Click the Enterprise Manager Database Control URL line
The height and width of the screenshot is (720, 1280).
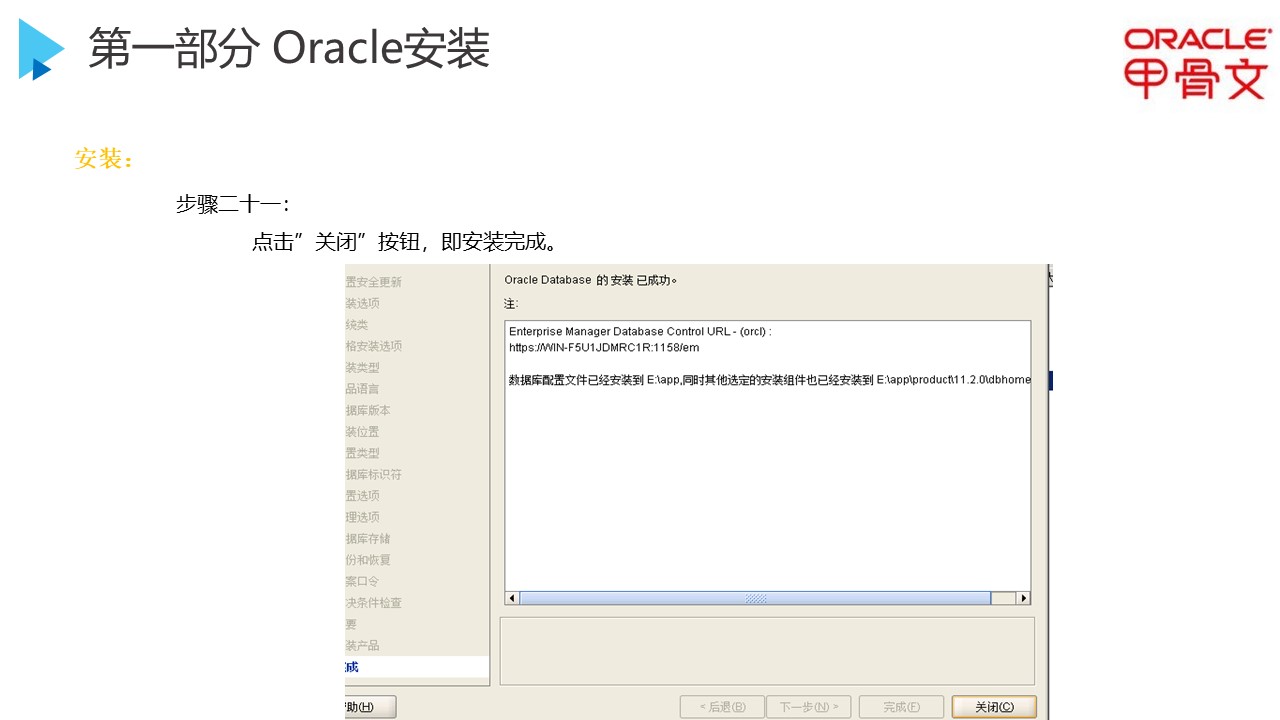coord(640,331)
